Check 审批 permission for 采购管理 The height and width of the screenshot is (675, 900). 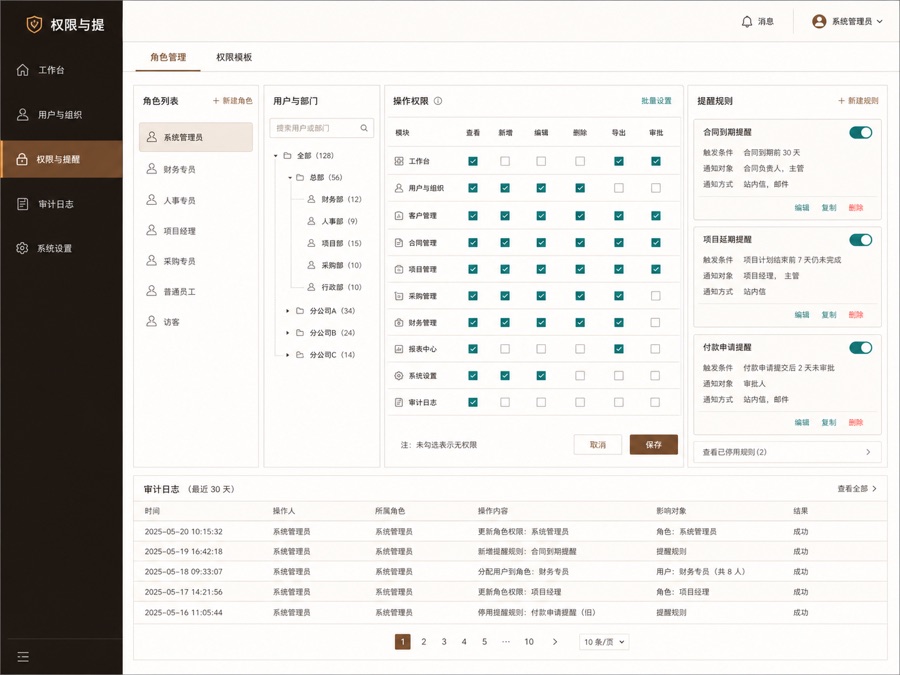(655, 296)
